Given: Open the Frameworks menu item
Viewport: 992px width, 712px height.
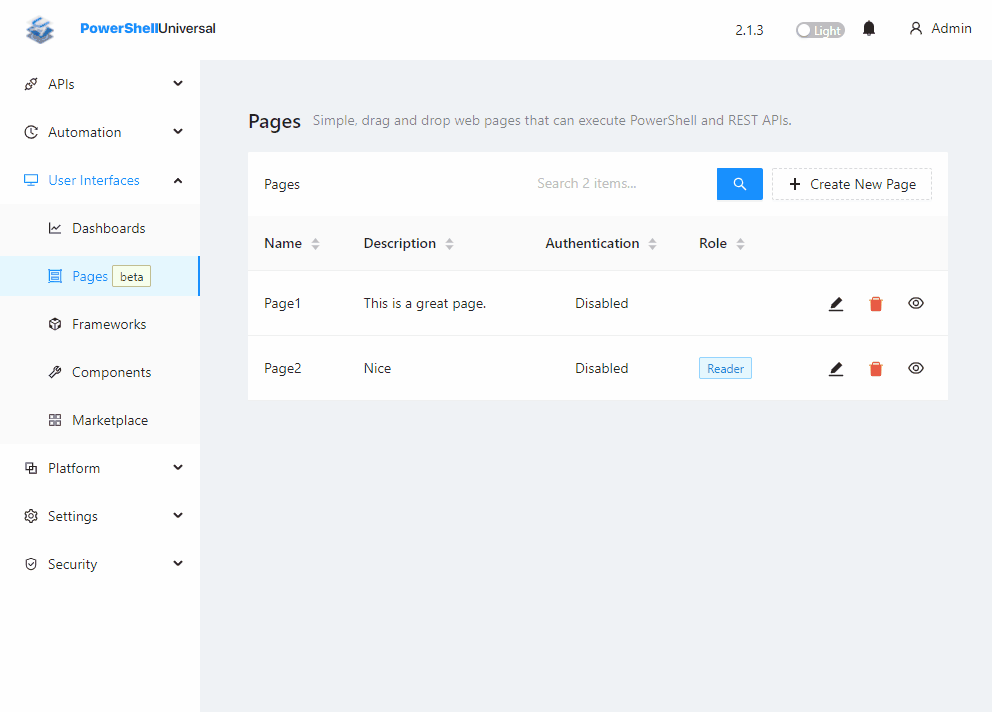Looking at the screenshot, I should [100, 324].
